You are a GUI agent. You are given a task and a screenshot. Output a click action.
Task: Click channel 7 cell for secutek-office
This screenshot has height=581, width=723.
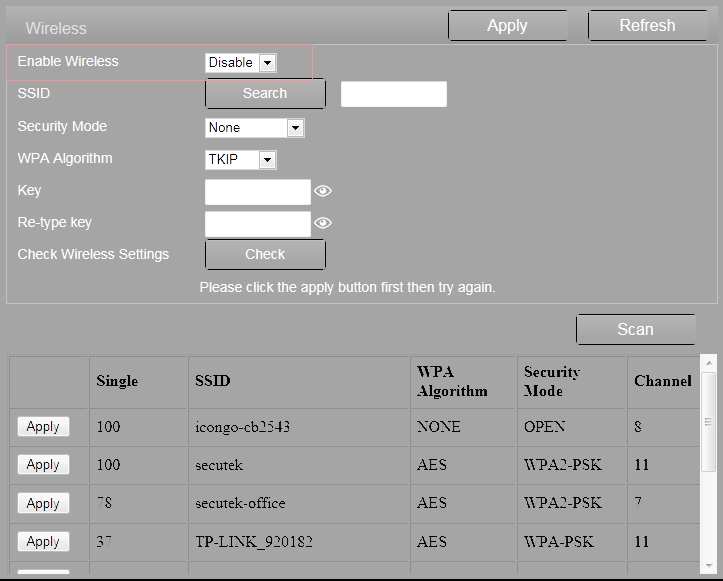663,503
